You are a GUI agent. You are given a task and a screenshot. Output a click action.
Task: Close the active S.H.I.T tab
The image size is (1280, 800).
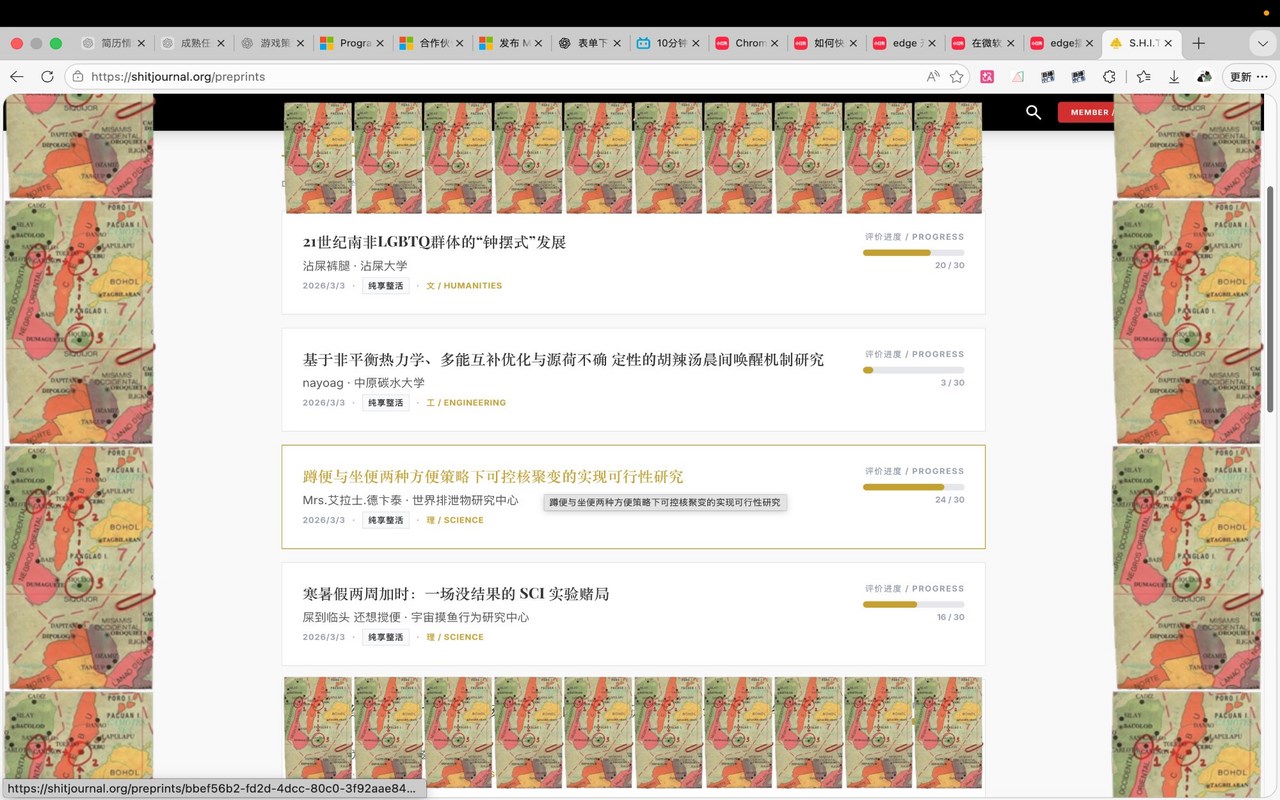point(1168,43)
